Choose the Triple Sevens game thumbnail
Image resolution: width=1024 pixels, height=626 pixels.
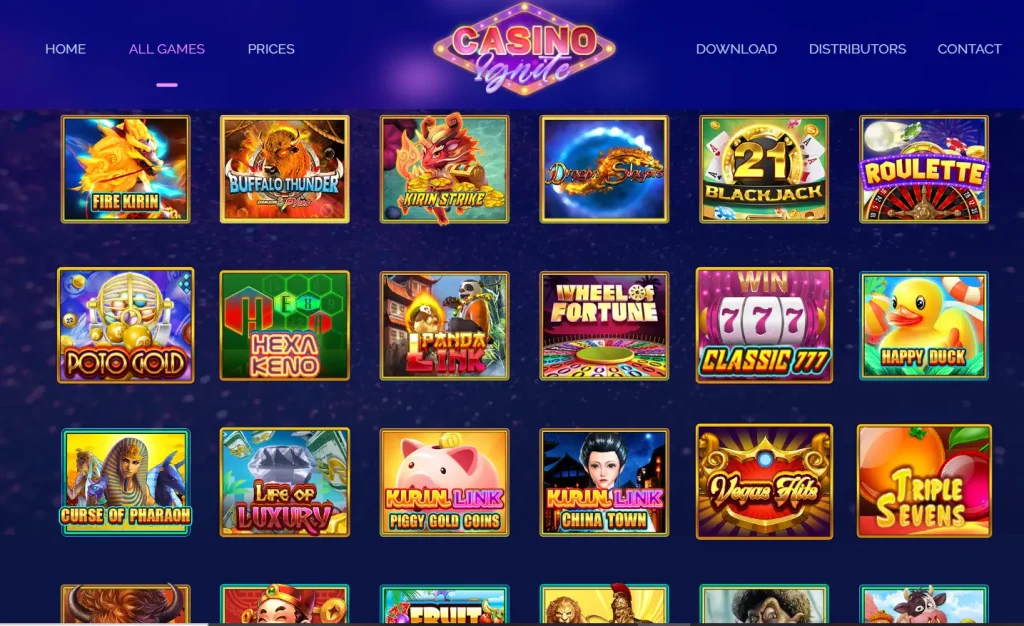[x=924, y=482]
